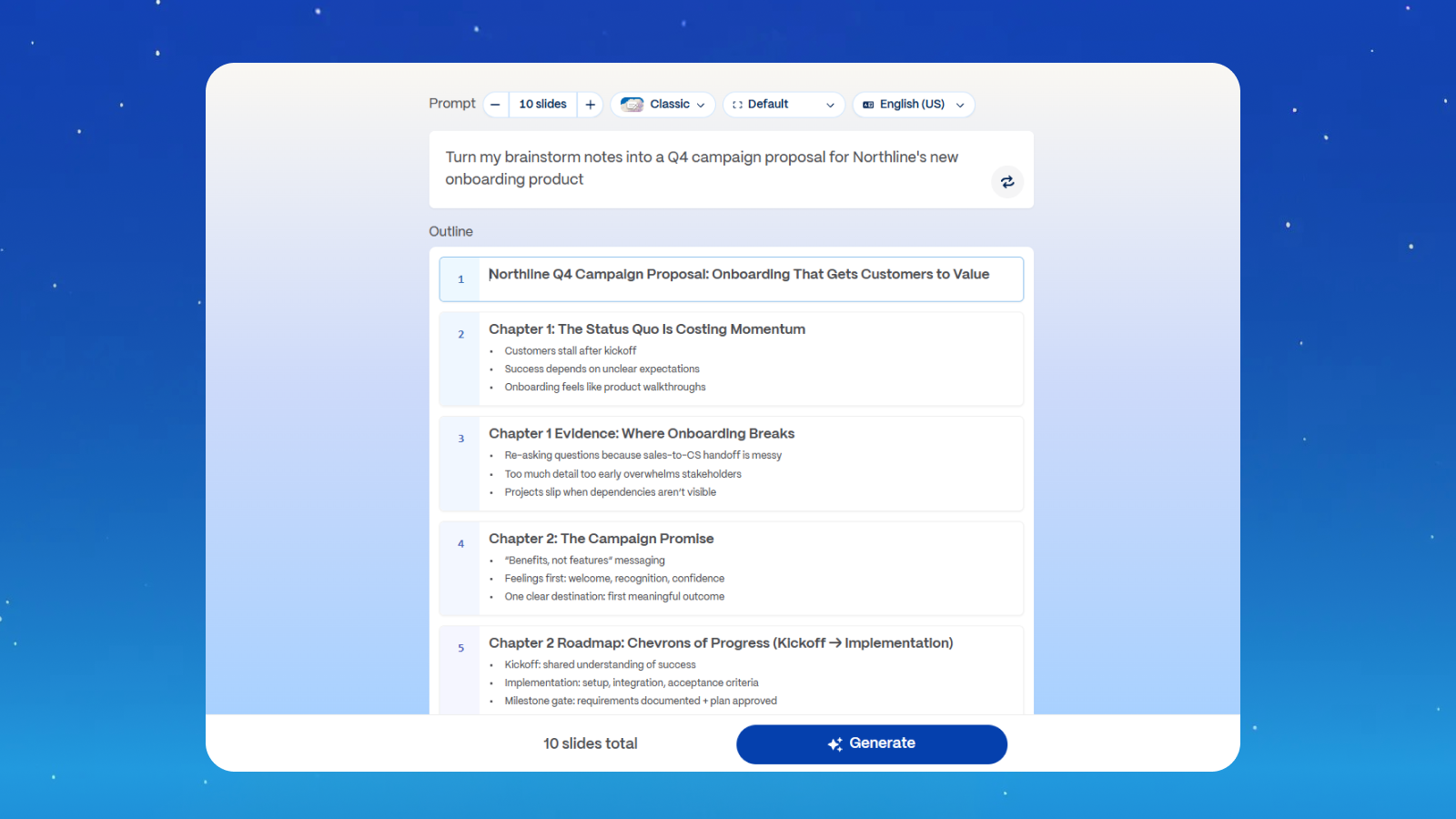This screenshot has width=1456, height=819.
Task: Select outline card 1 Northline Q4 title
Action: [x=739, y=275]
